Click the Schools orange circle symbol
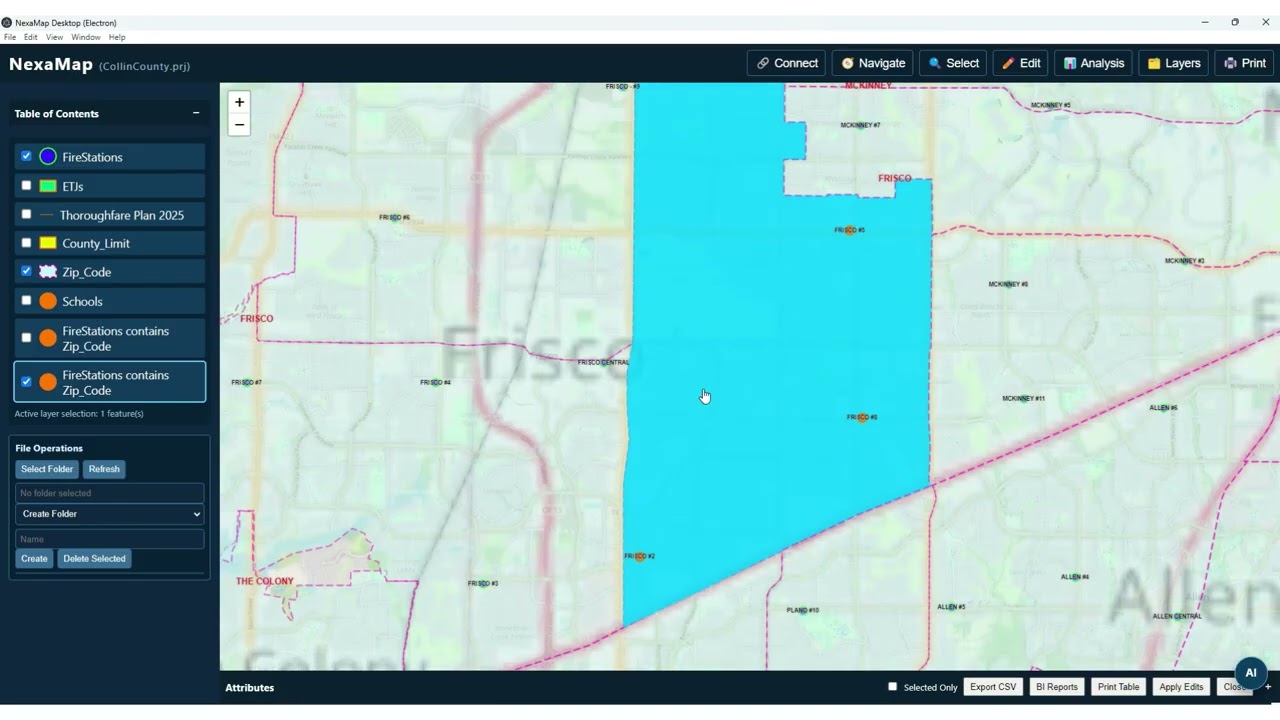Image resolution: width=1280 pixels, height=720 pixels. 48,301
